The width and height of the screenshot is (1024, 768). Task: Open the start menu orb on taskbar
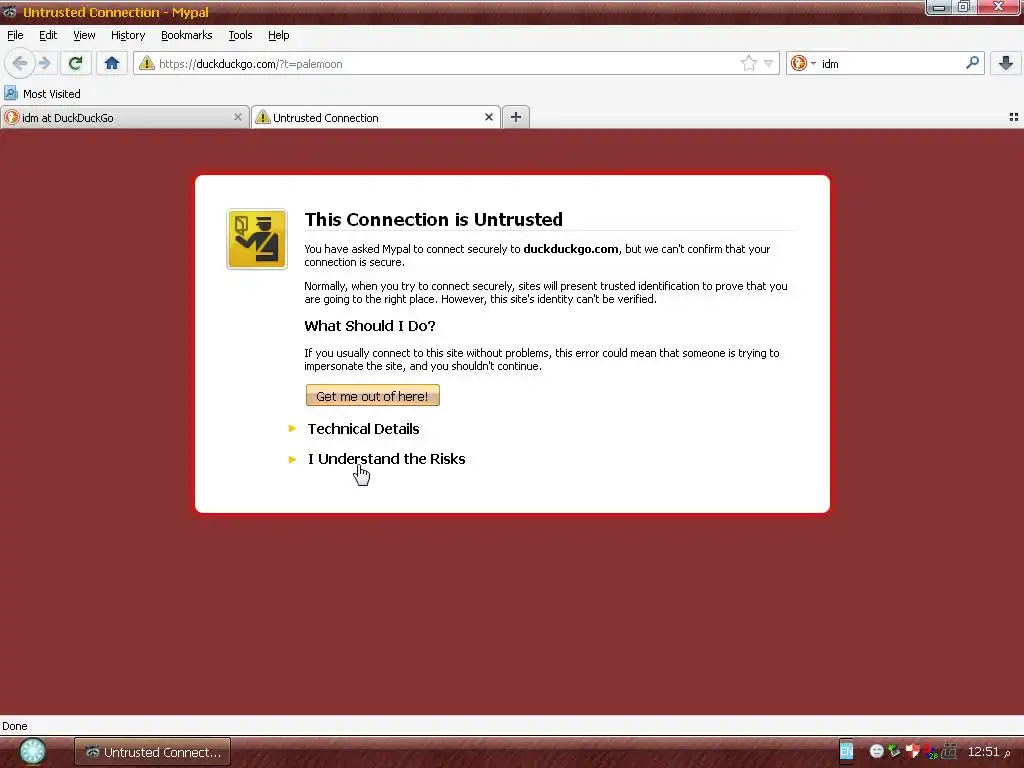(32, 752)
